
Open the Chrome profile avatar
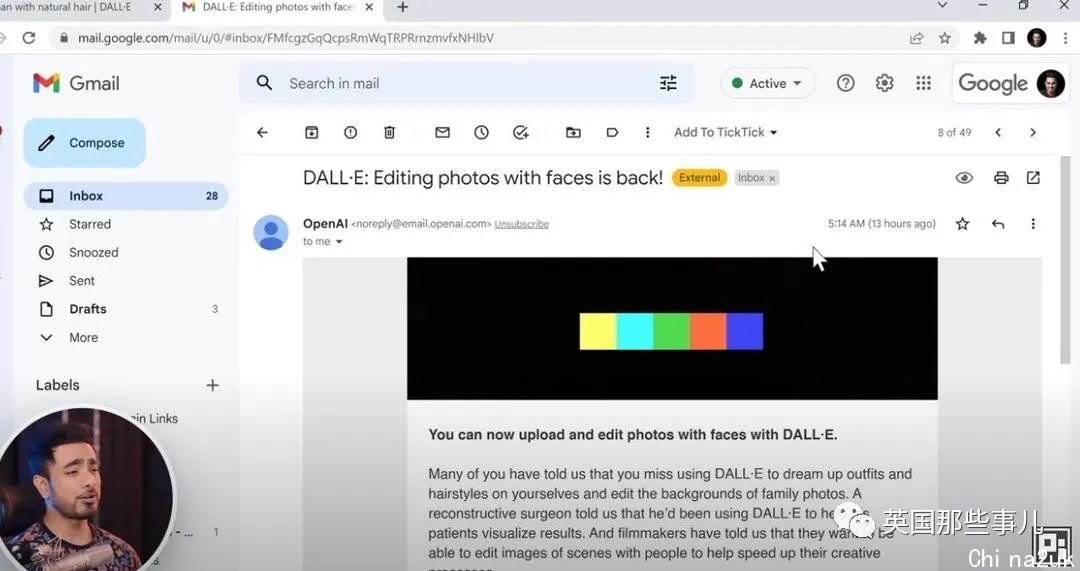tap(1037, 38)
